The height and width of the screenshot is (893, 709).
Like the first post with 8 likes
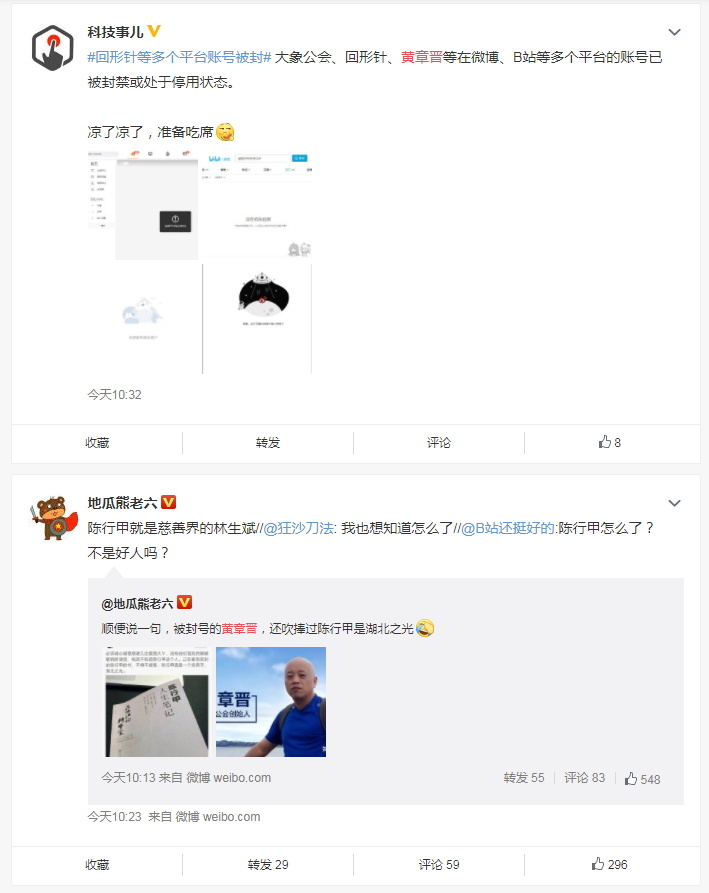(x=609, y=443)
